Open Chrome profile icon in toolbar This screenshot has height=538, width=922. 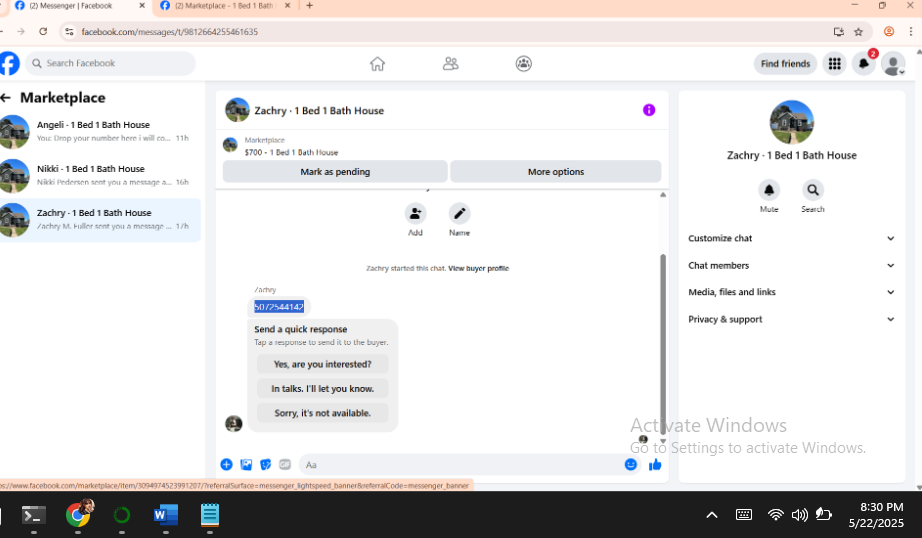pos(888,32)
